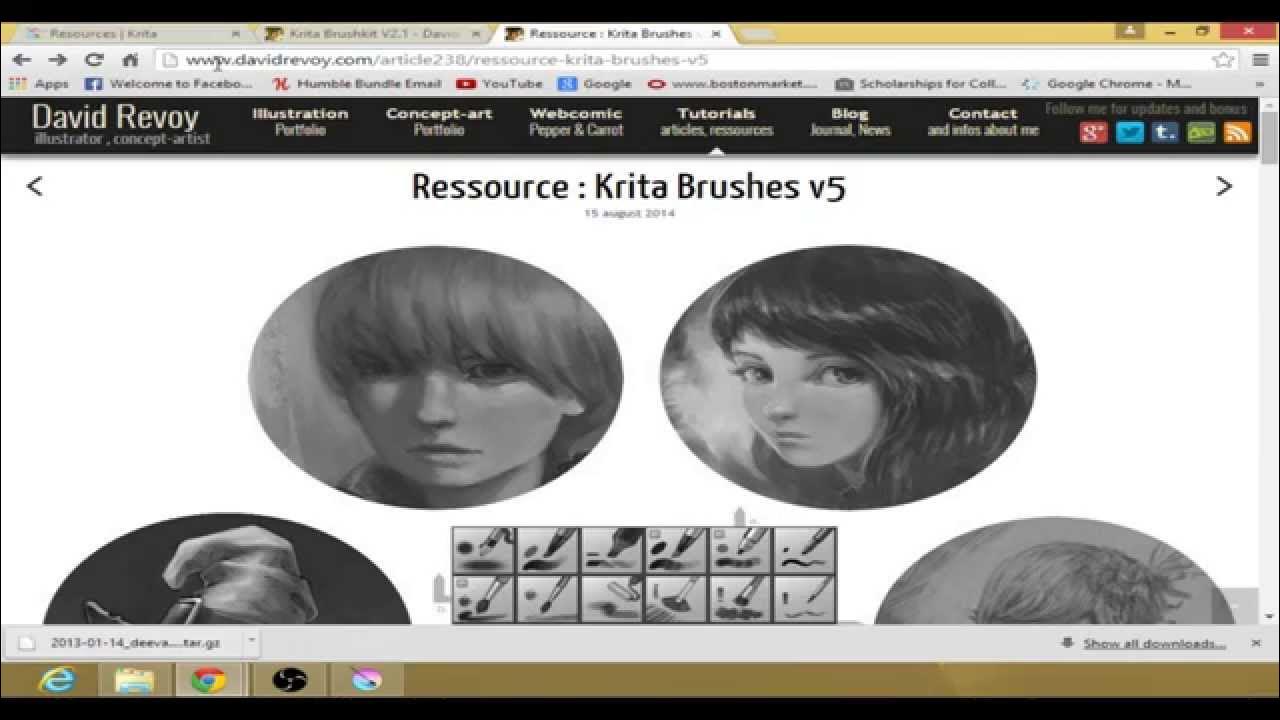
Task: Click the Chrome taskbar icon
Action: (208, 680)
